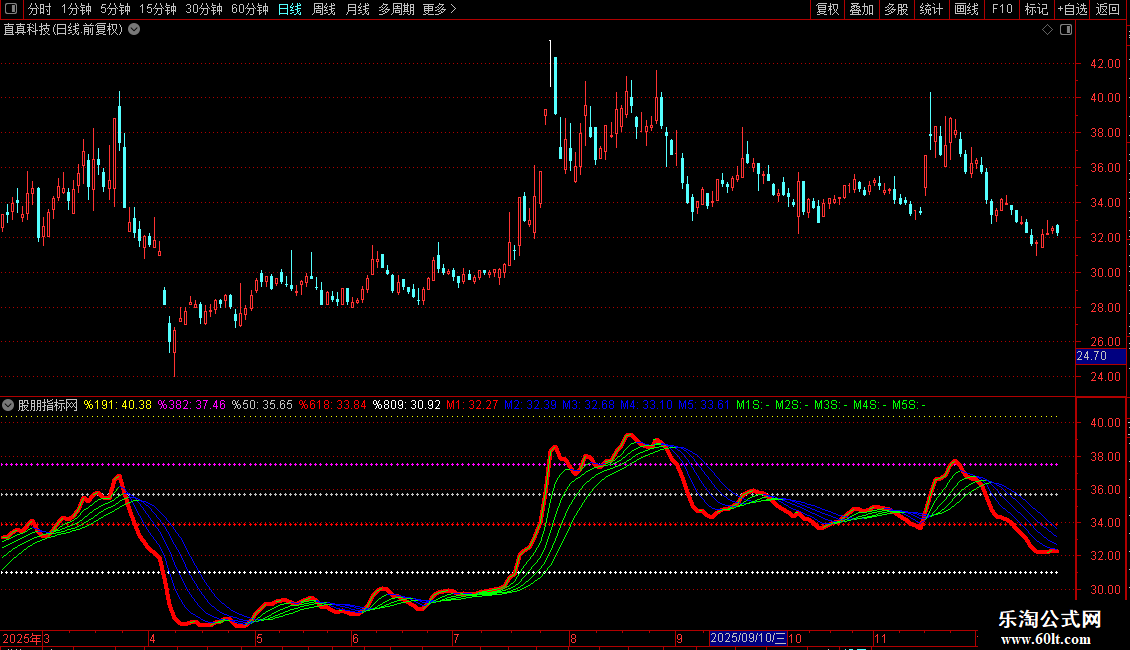Click the 叠加 overlay button
1130x650 pixels.
coord(861,9)
